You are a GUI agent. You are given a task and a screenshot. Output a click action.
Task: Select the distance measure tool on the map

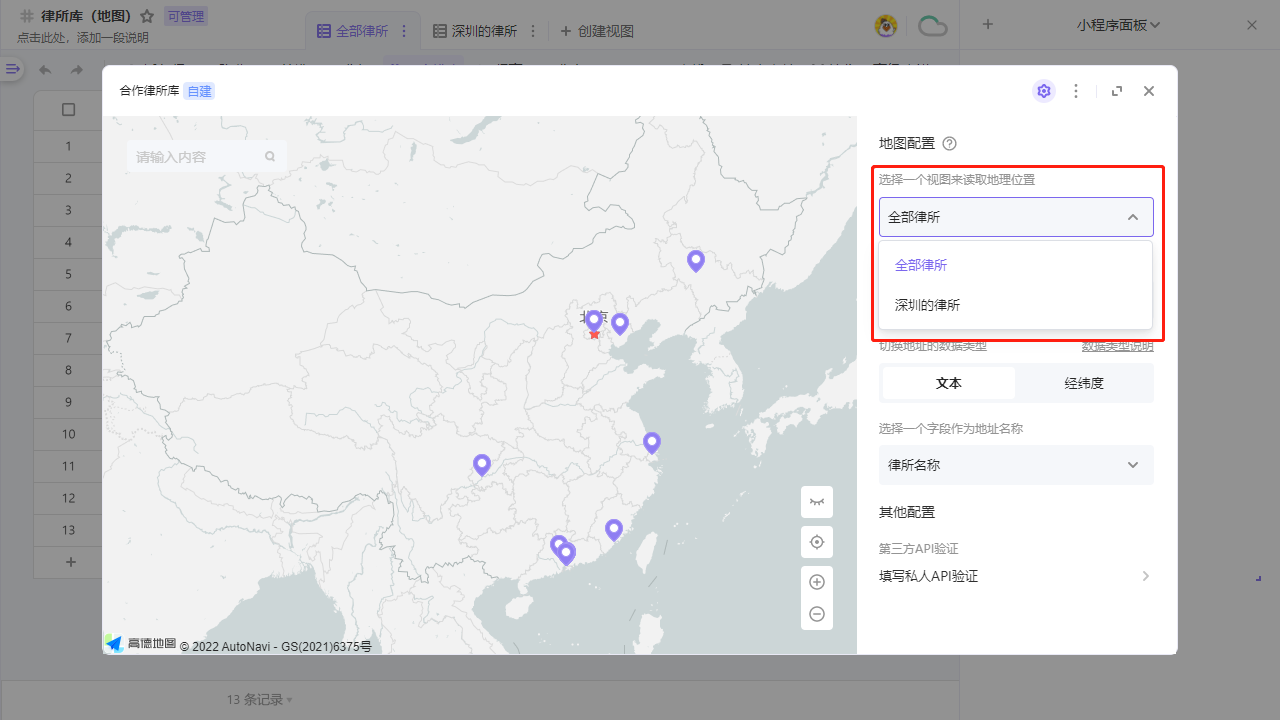(x=816, y=501)
